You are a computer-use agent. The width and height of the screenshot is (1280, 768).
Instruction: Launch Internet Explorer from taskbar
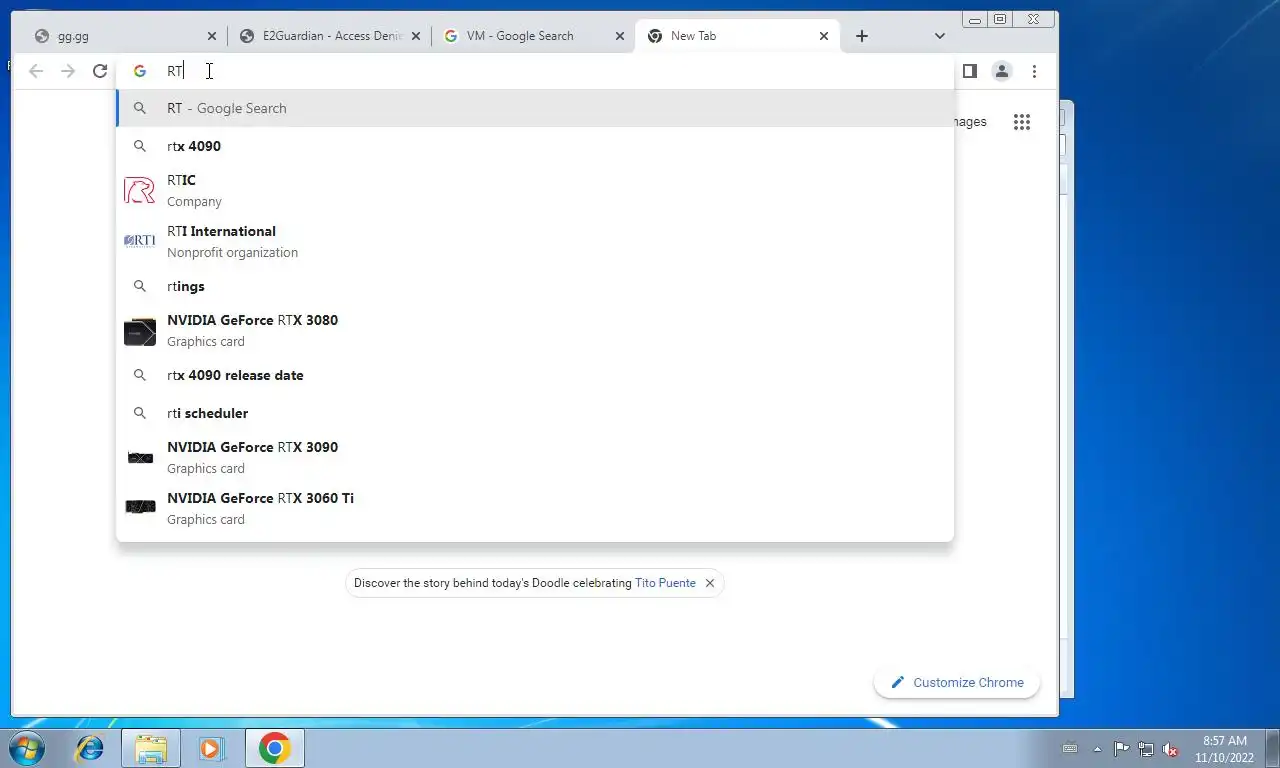(90, 748)
